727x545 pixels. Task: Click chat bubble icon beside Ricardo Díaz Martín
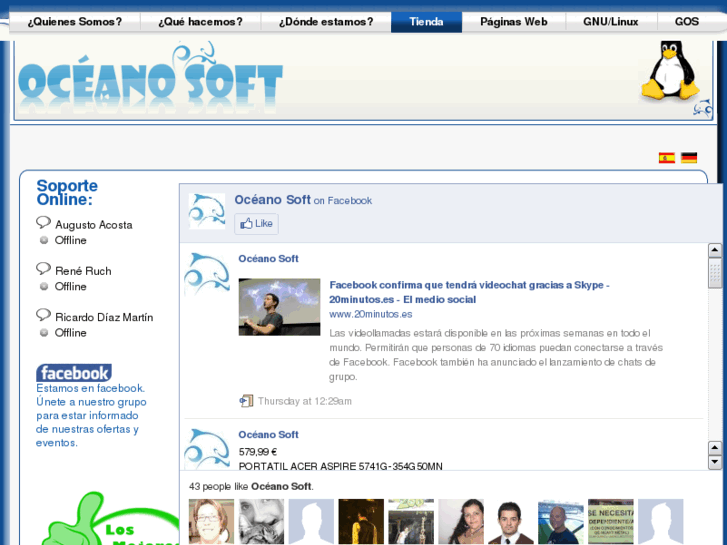click(43, 315)
